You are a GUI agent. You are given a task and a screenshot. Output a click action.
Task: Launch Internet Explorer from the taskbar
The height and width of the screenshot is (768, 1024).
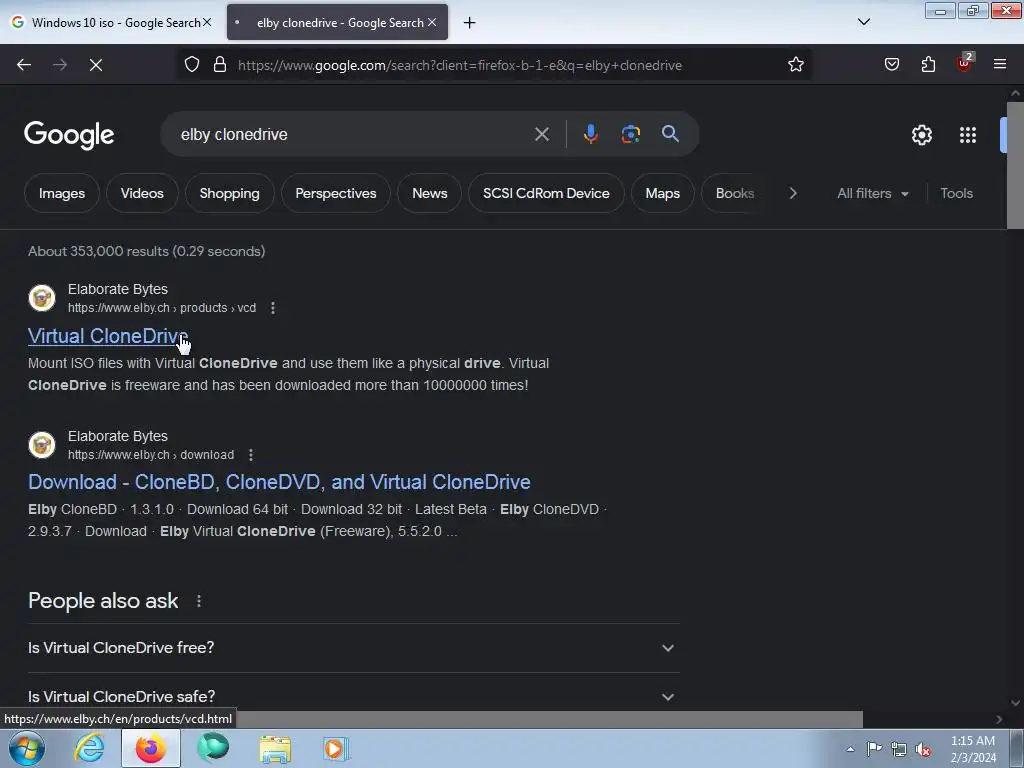(x=89, y=748)
